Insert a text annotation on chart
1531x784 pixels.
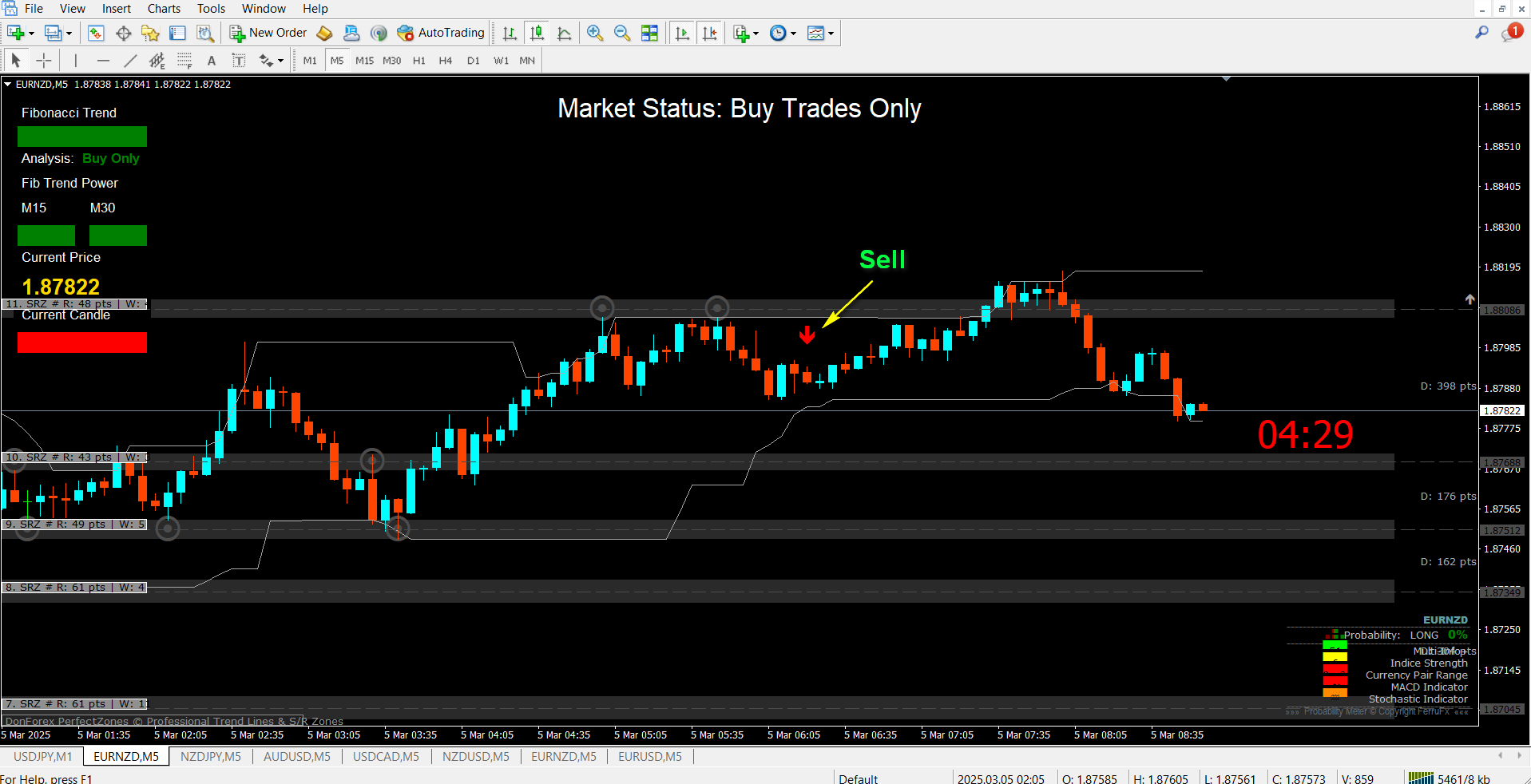pos(212,60)
